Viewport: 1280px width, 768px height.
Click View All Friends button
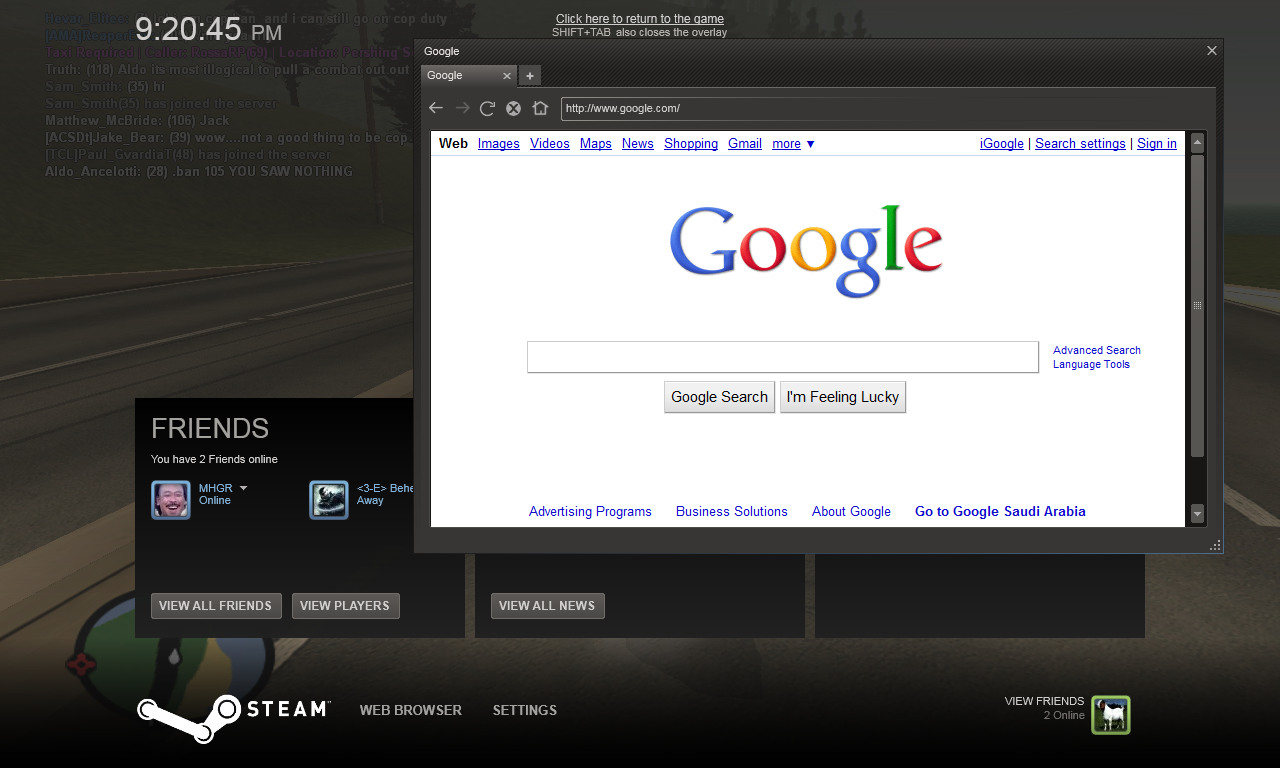216,606
